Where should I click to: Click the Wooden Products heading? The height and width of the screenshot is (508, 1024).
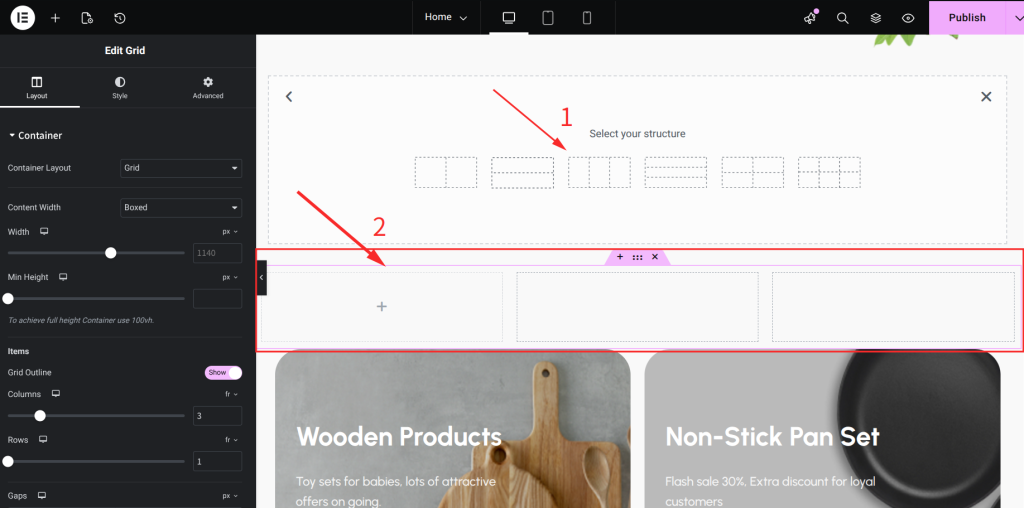coord(399,436)
